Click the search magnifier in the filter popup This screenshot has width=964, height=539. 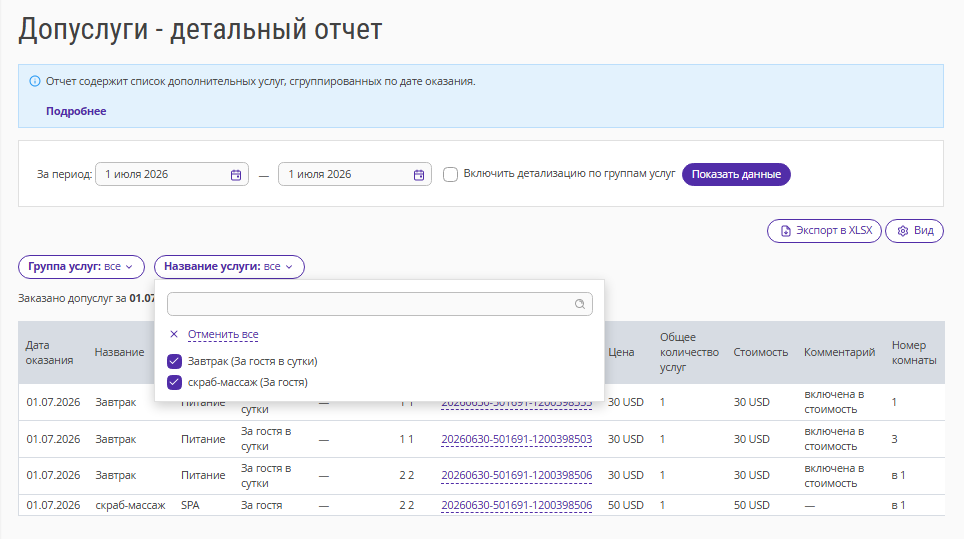tap(580, 304)
